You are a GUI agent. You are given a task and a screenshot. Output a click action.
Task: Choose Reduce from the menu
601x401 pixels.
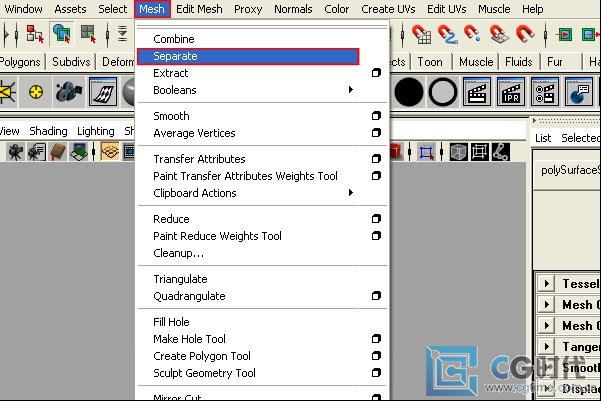[x=171, y=219]
